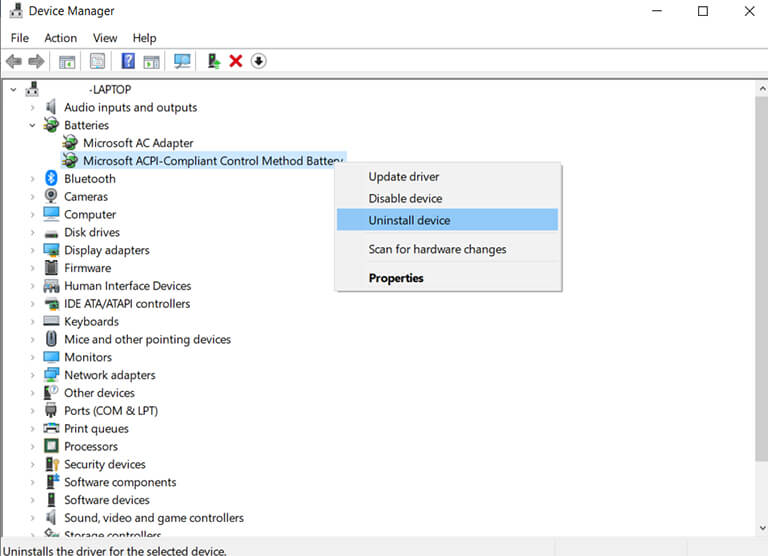Choose Scan for hardware changes entry
This screenshot has width=768, height=556.
click(447, 249)
